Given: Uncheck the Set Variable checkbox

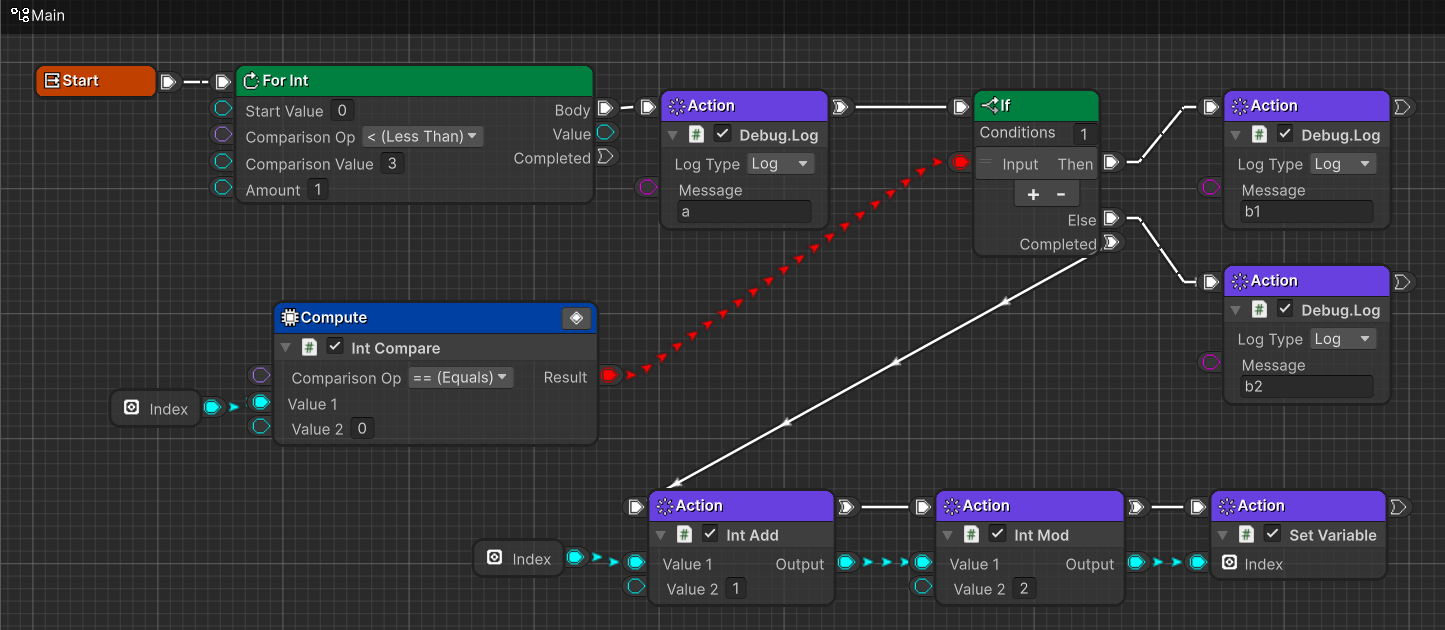Looking at the screenshot, I should [x=1272, y=534].
